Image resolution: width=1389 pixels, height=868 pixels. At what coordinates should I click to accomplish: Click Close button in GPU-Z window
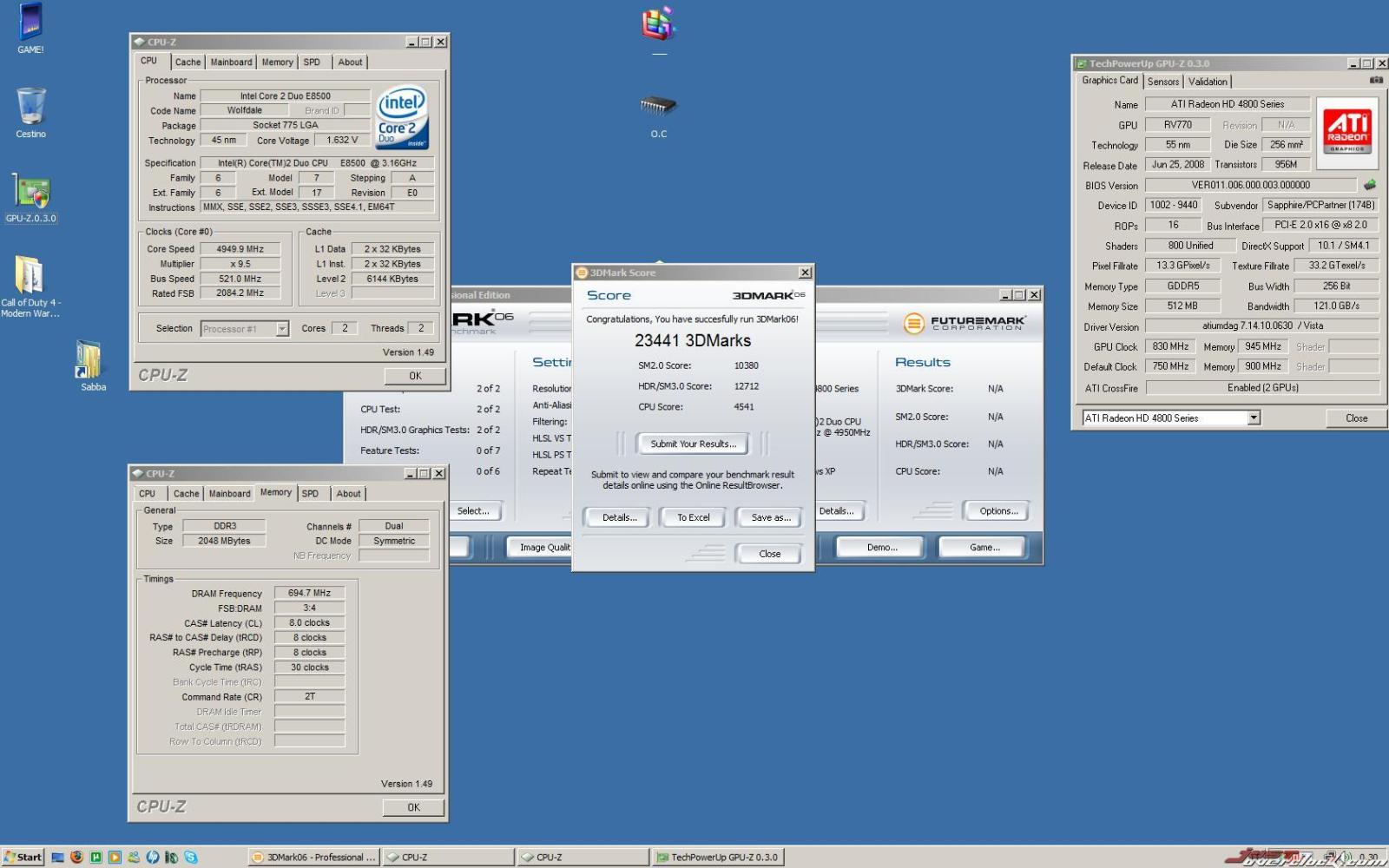click(1356, 418)
